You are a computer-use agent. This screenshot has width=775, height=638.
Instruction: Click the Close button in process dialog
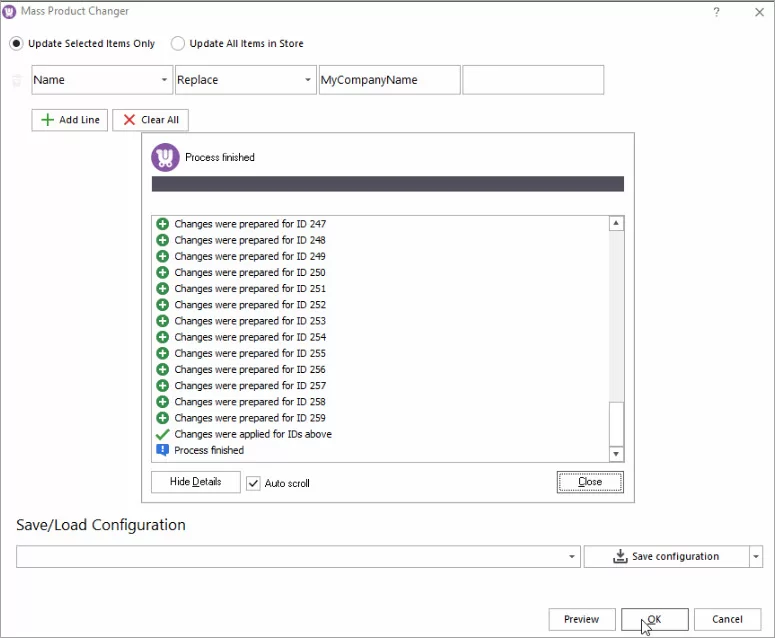point(590,482)
